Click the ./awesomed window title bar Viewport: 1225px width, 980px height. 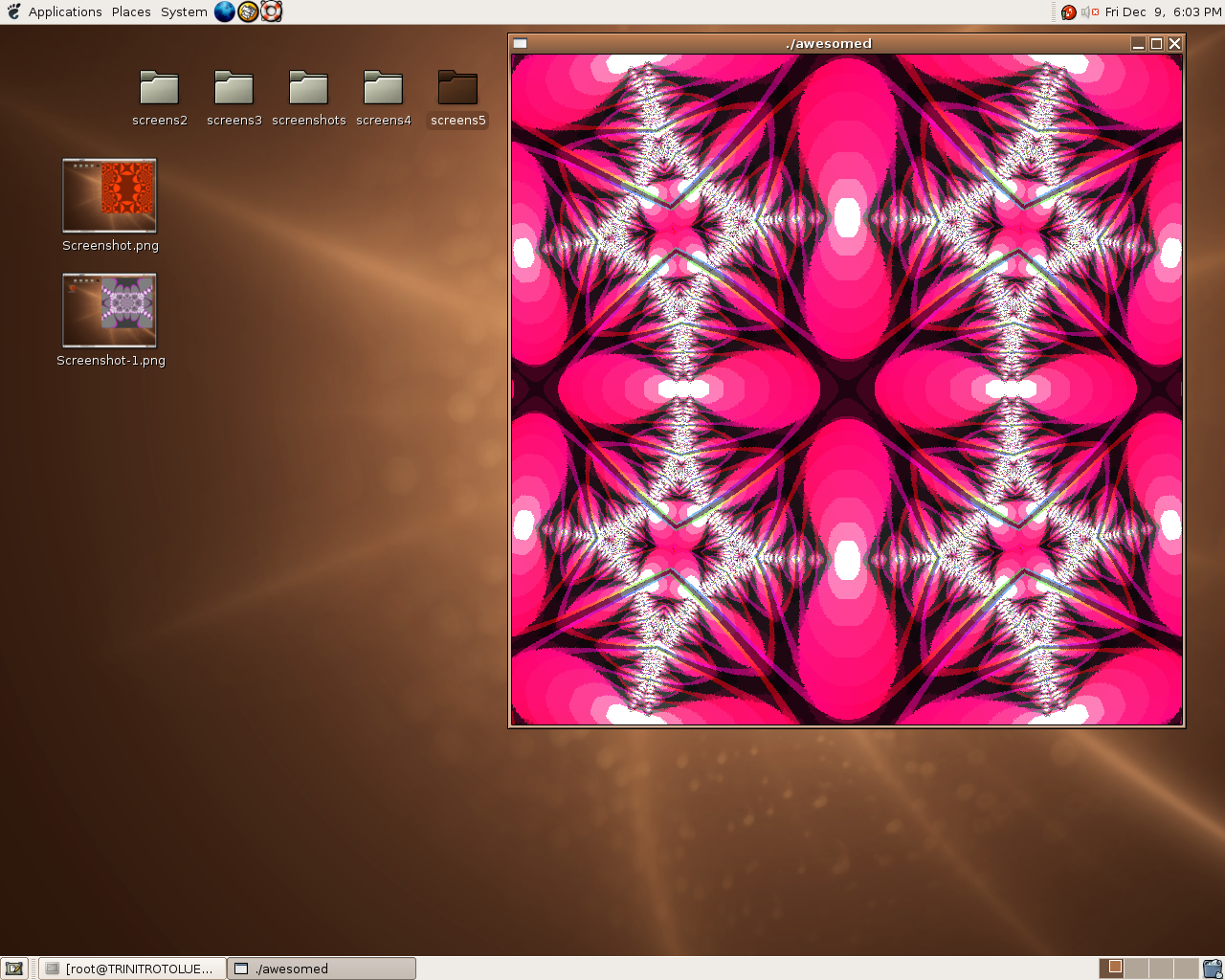pyautogui.click(x=828, y=43)
